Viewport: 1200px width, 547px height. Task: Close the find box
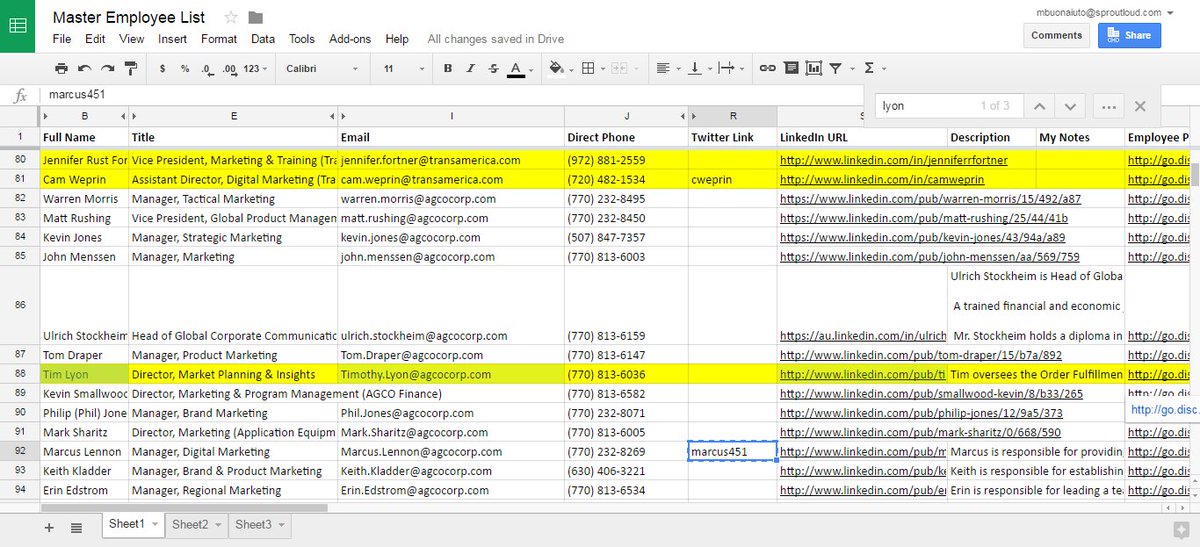pyautogui.click(x=1140, y=106)
